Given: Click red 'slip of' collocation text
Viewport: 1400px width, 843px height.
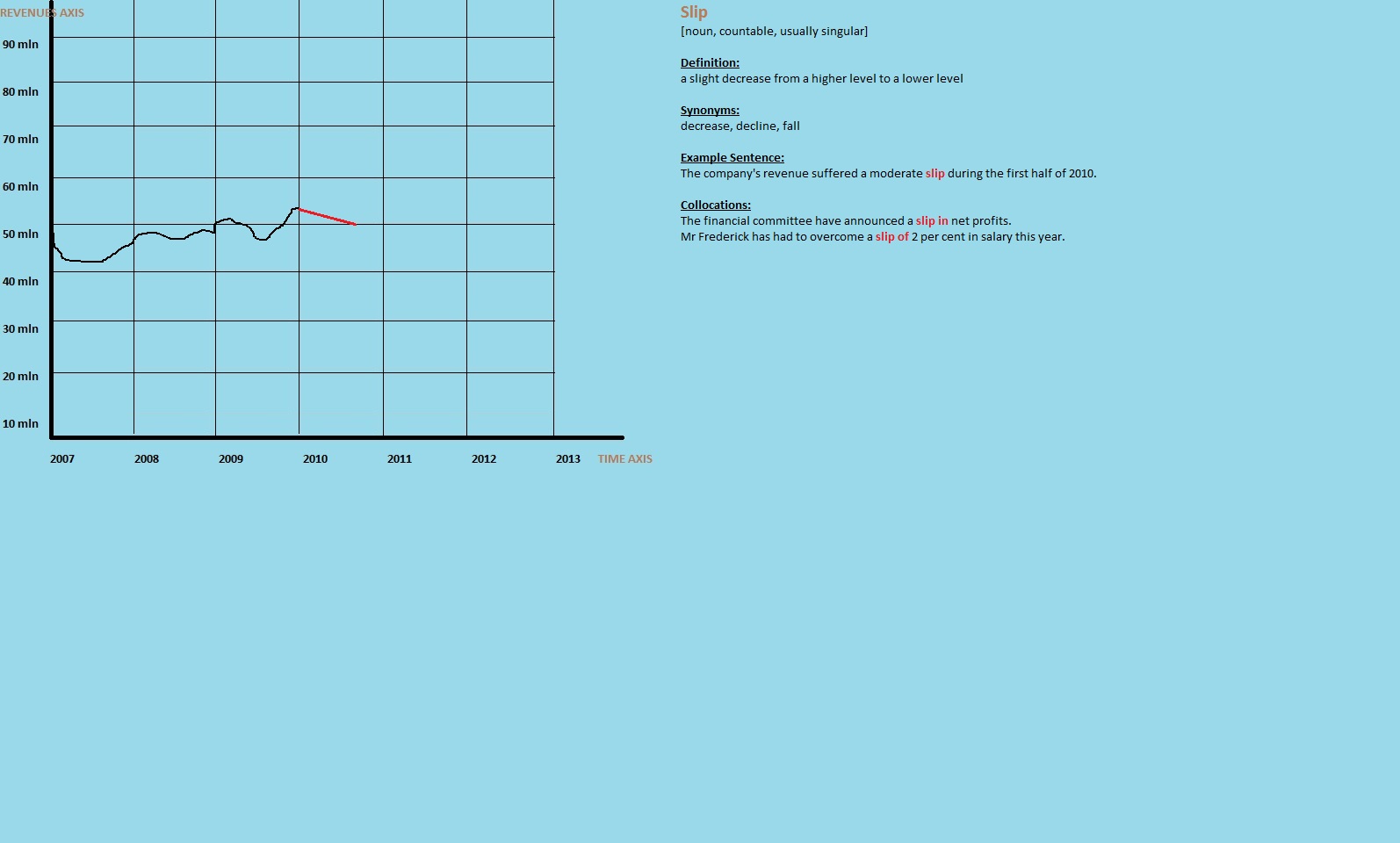Looking at the screenshot, I should [892, 236].
